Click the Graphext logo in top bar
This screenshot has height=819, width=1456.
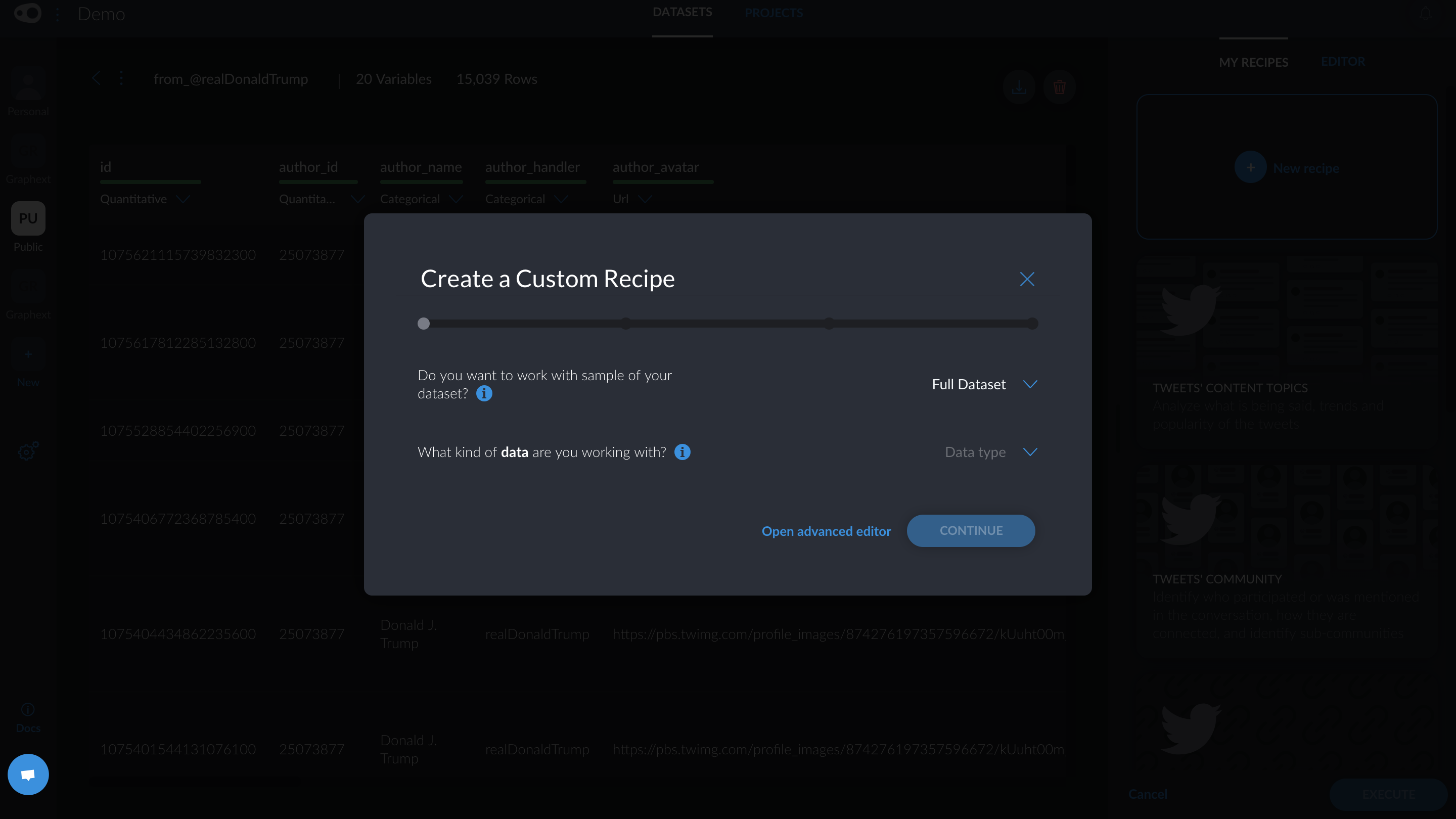point(28,13)
